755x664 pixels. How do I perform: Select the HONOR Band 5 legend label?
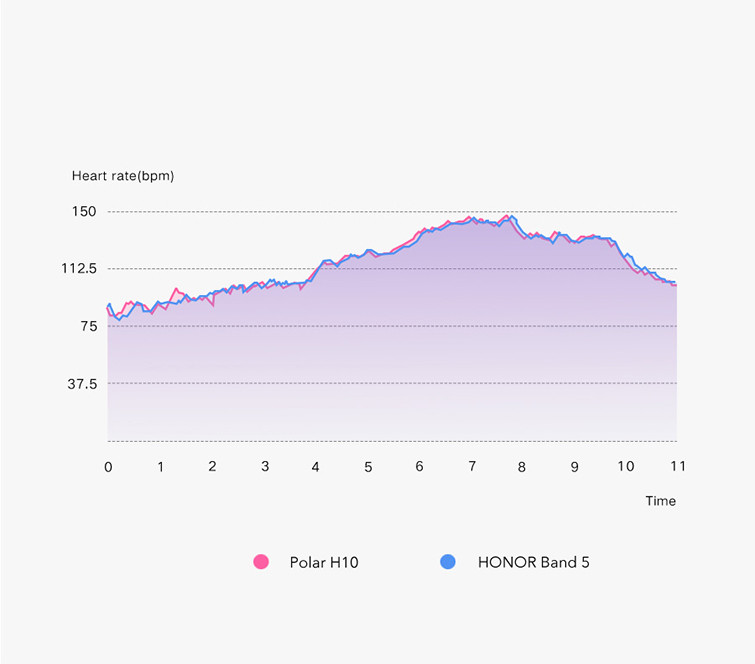pos(534,562)
